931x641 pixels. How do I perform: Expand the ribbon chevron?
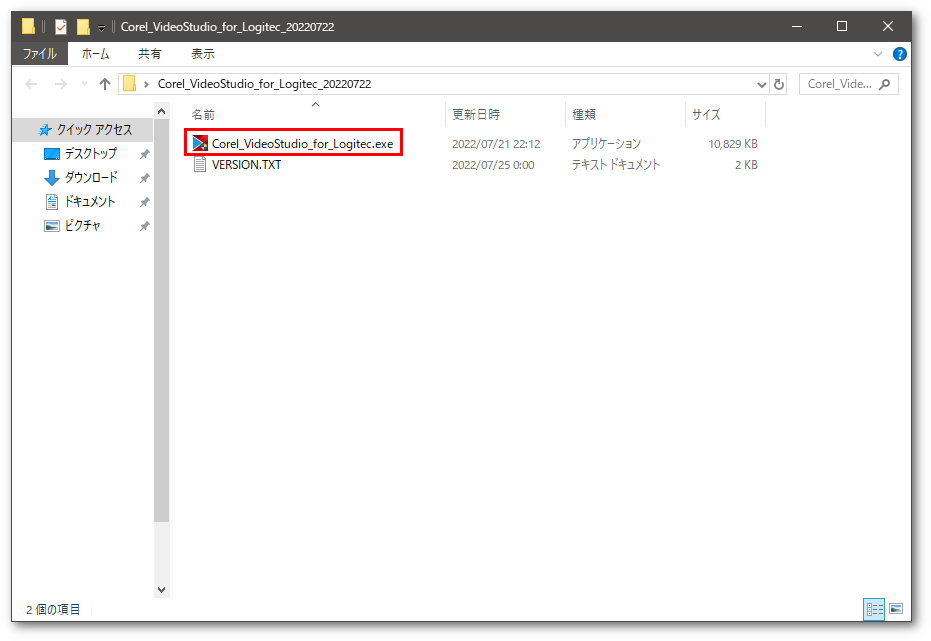coord(878,54)
